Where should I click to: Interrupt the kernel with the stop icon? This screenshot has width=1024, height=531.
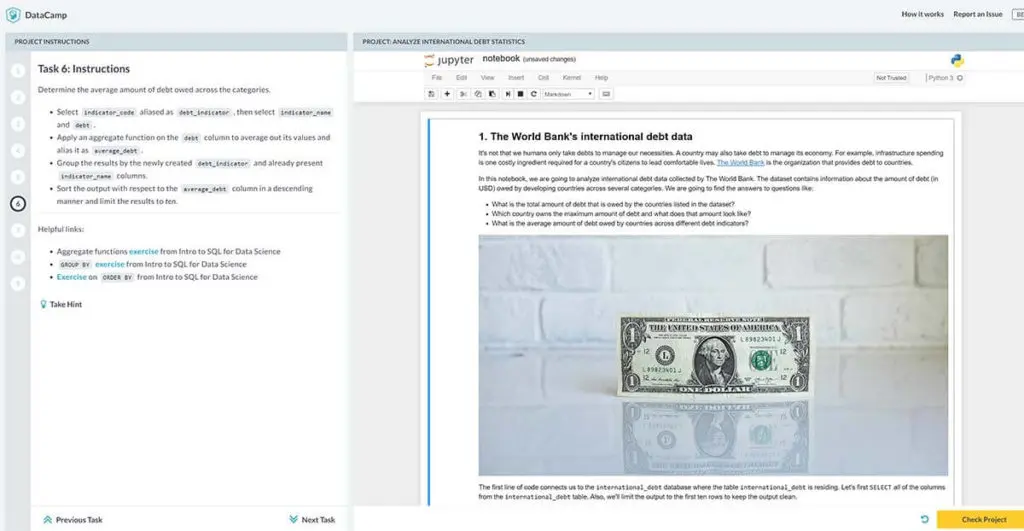pyautogui.click(x=520, y=94)
